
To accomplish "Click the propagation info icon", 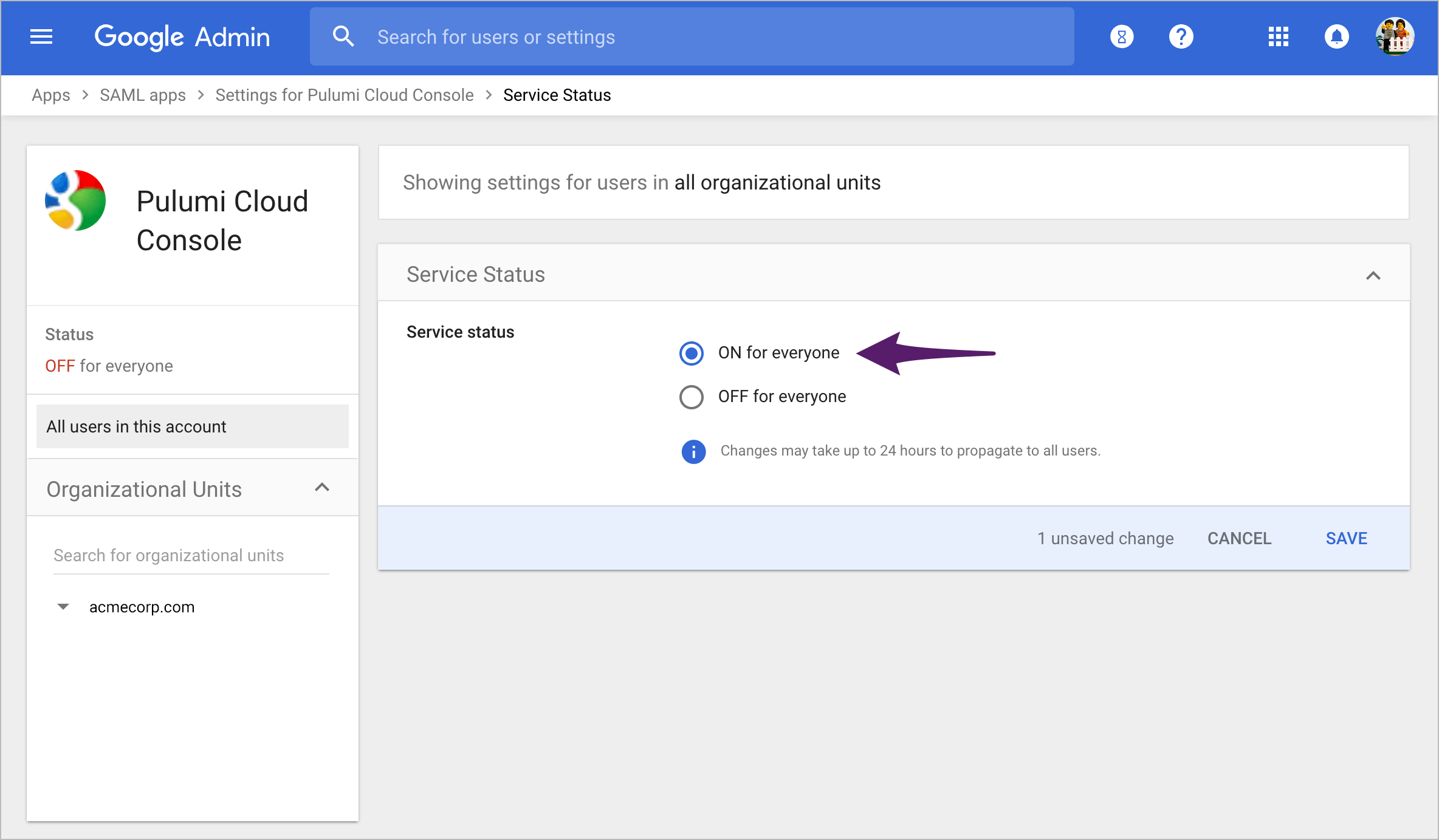I will point(693,451).
